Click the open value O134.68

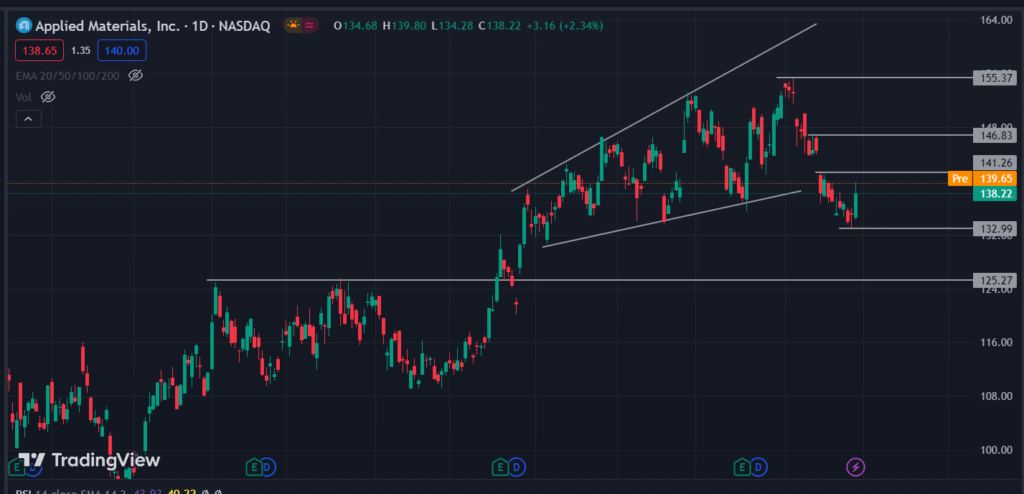(355, 26)
